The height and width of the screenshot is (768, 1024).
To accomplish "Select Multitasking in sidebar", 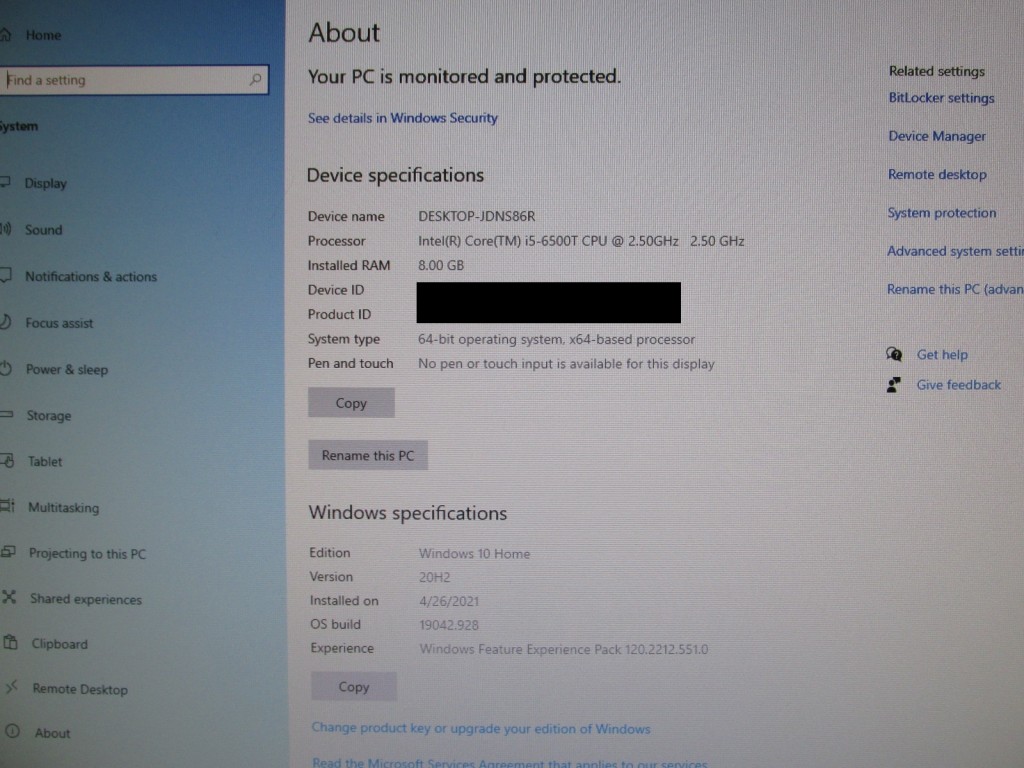I will tap(63, 507).
